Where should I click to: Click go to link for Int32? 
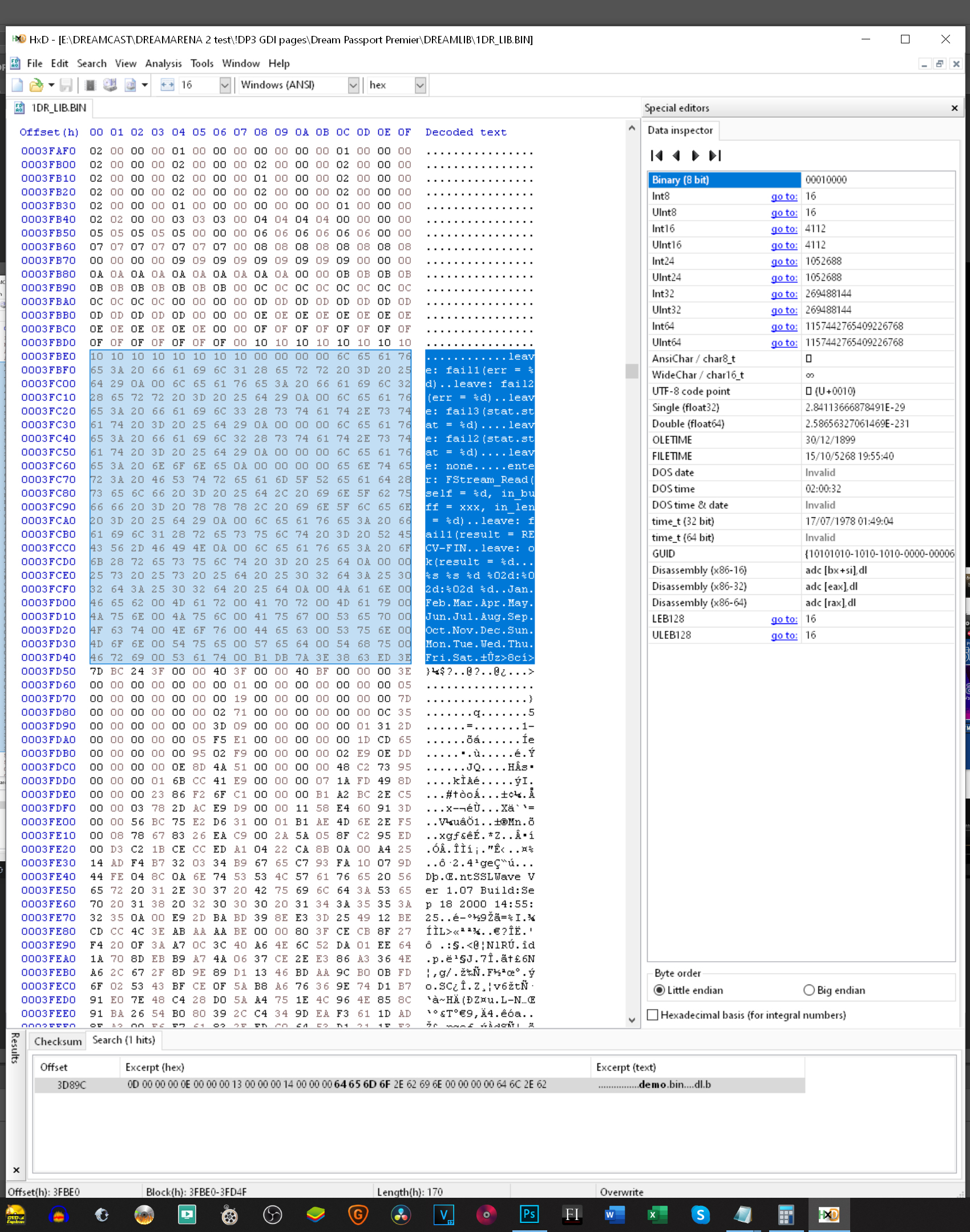point(784,294)
